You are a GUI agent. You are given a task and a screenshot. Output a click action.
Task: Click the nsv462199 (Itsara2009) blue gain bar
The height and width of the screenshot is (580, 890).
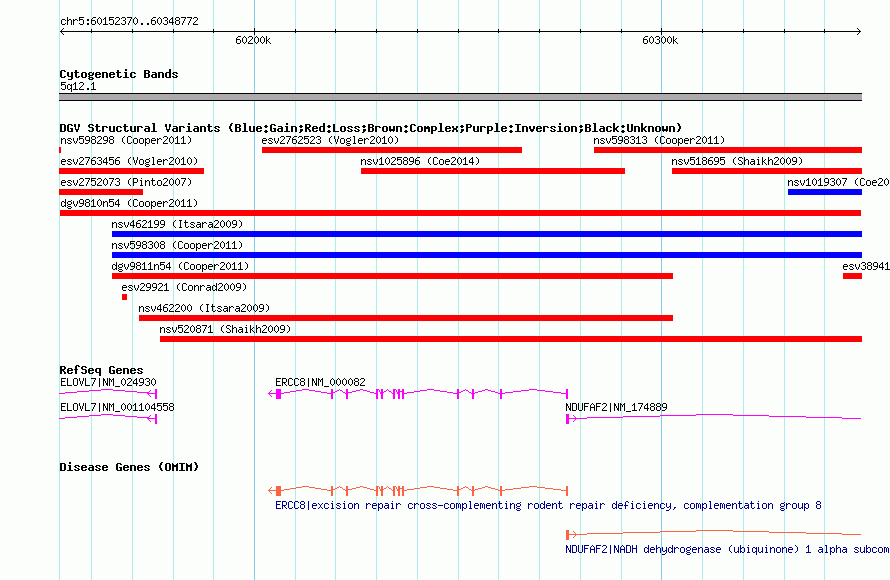(486, 234)
